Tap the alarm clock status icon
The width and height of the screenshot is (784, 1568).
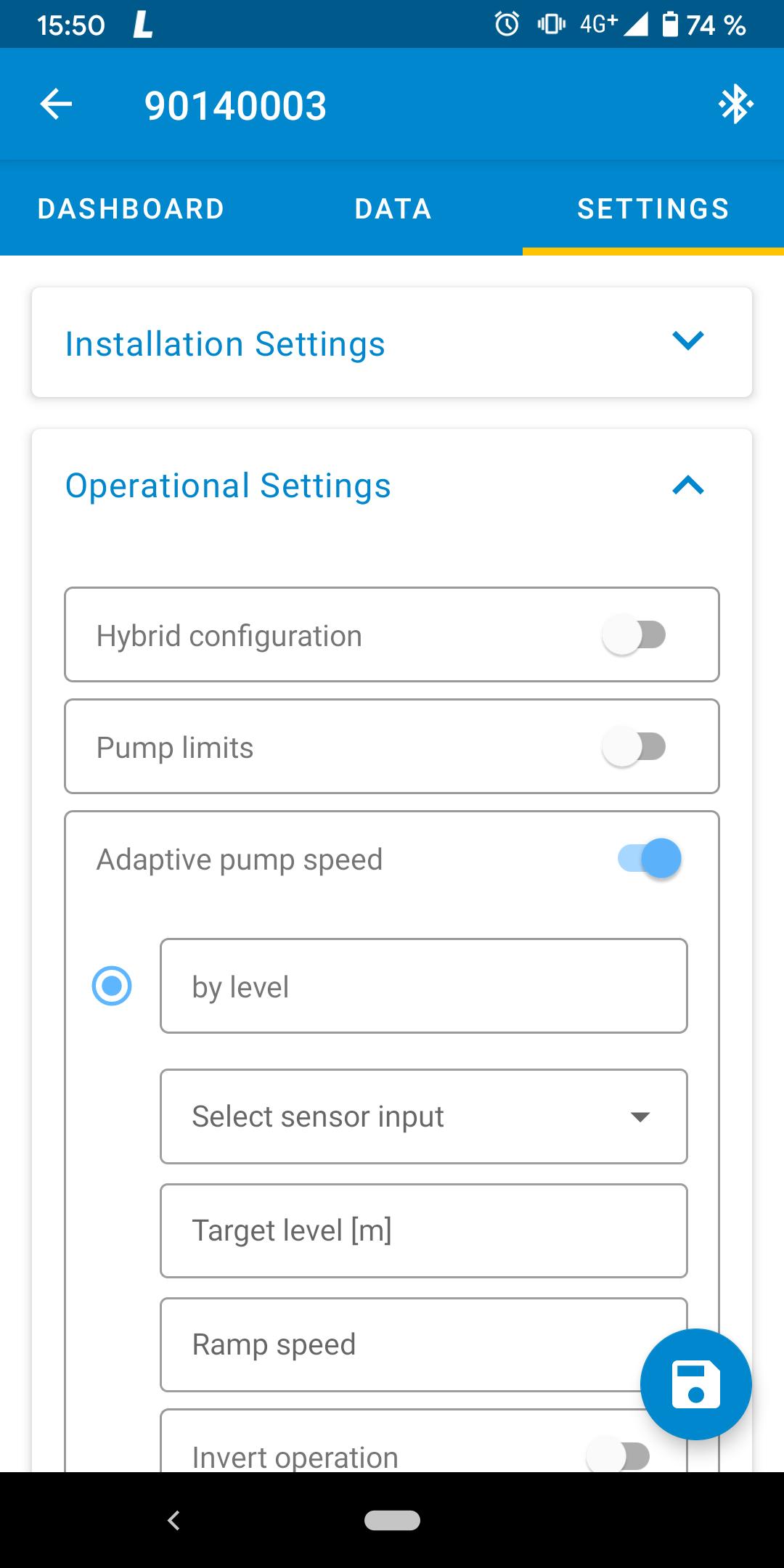[x=507, y=25]
